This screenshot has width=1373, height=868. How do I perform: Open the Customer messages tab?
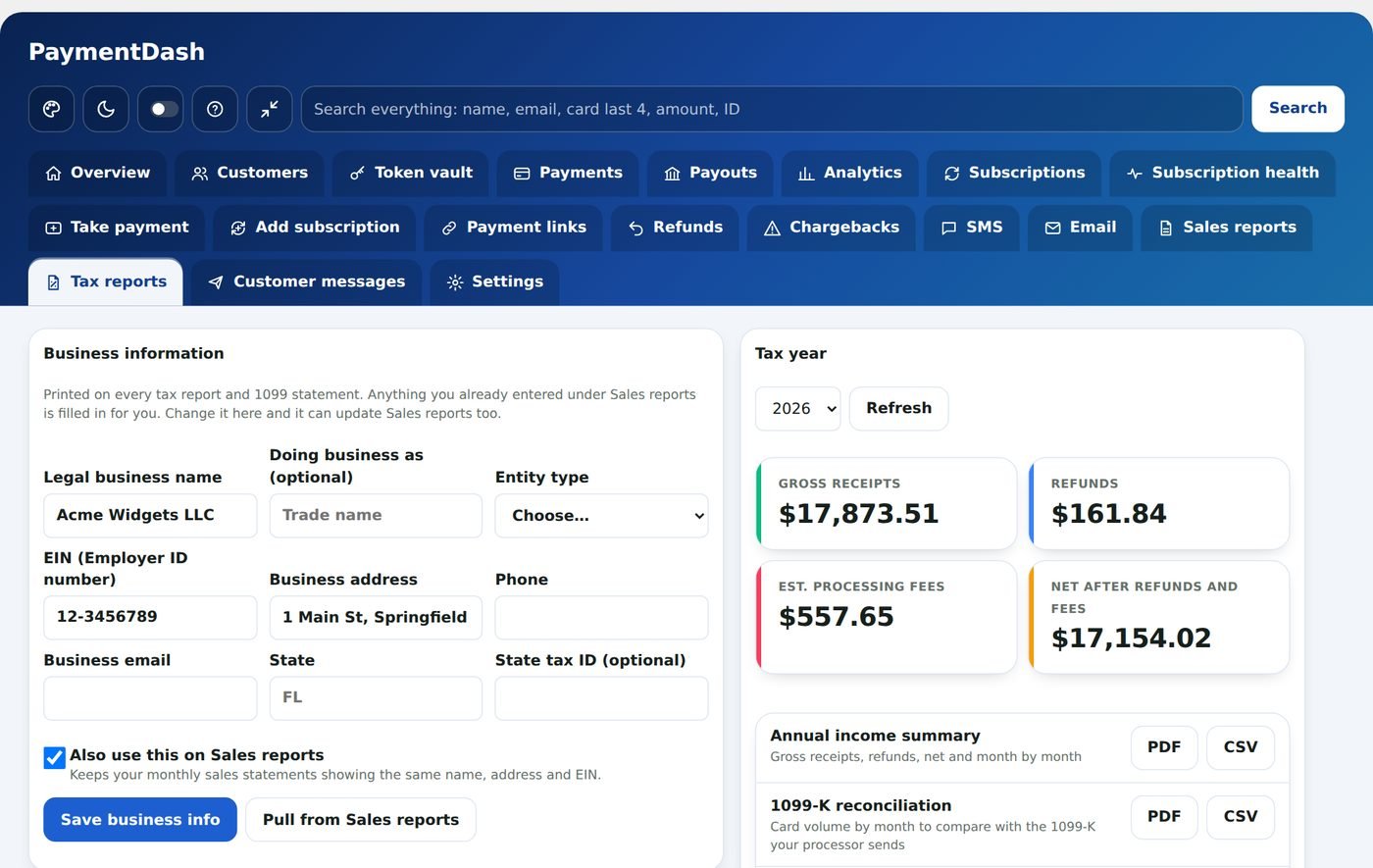(x=307, y=282)
